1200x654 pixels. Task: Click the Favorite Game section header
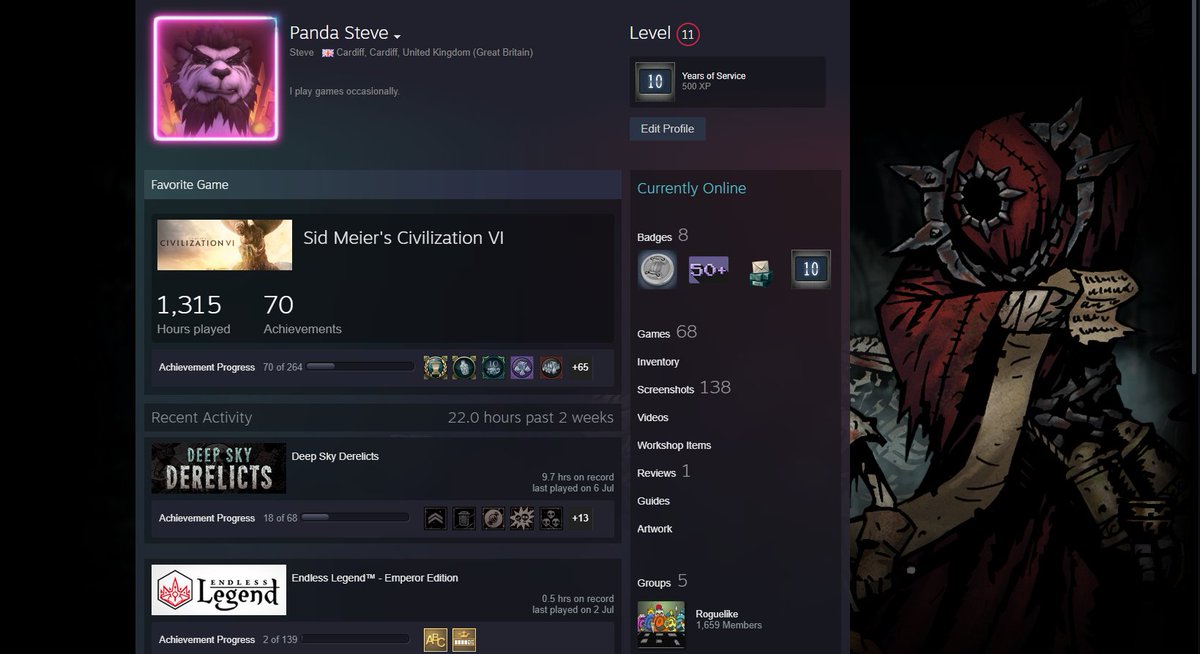383,185
